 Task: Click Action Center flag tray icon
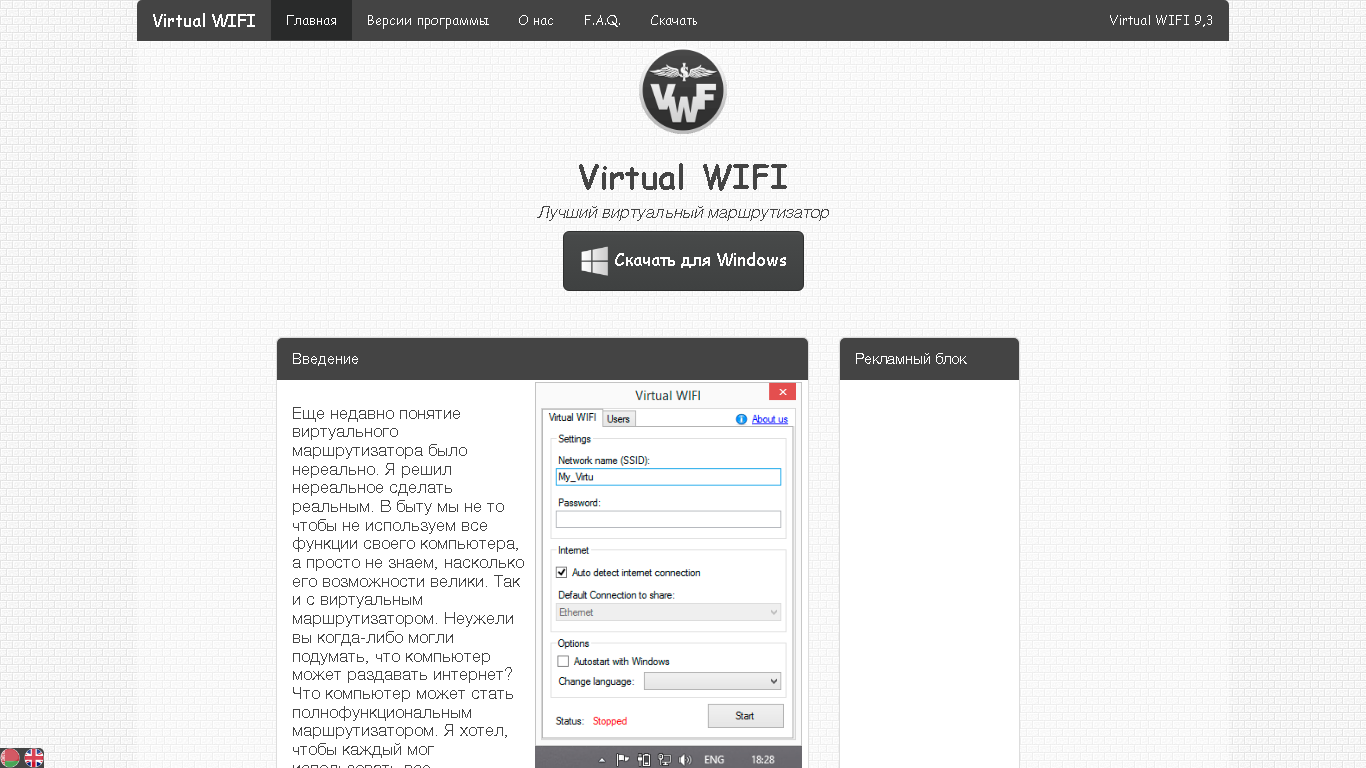click(622, 759)
